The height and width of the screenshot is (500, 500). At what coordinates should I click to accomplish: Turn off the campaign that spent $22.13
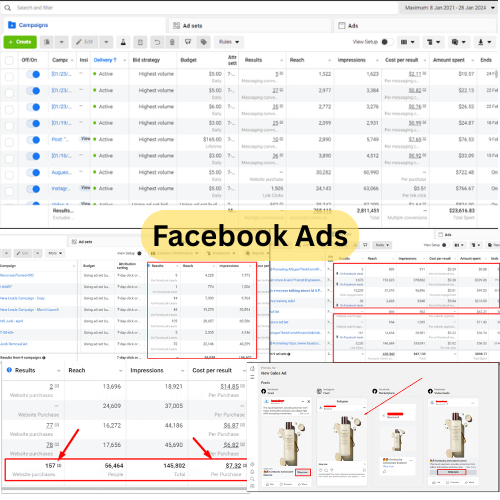click(x=33, y=91)
